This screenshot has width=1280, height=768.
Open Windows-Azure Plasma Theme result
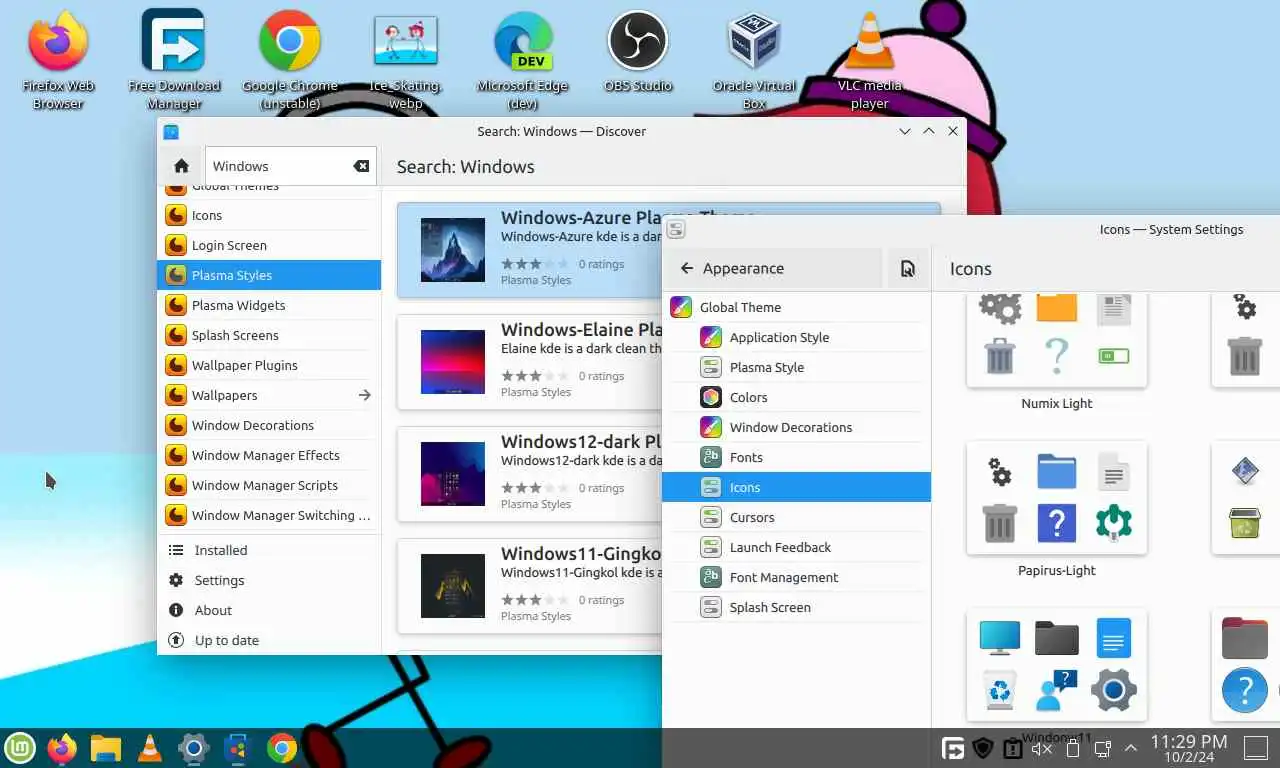[530, 250]
